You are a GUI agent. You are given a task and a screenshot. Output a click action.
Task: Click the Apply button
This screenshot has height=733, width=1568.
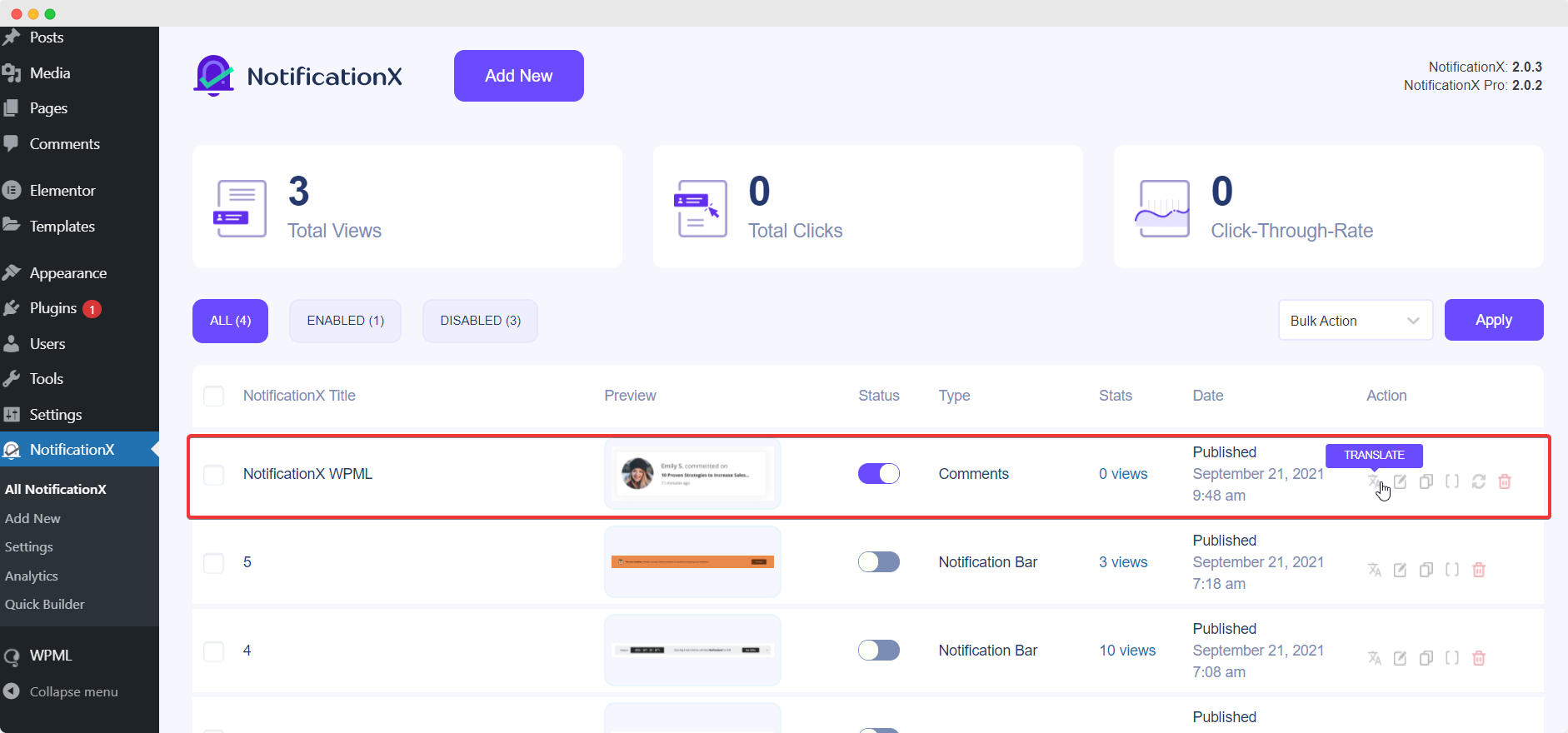click(x=1494, y=320)
